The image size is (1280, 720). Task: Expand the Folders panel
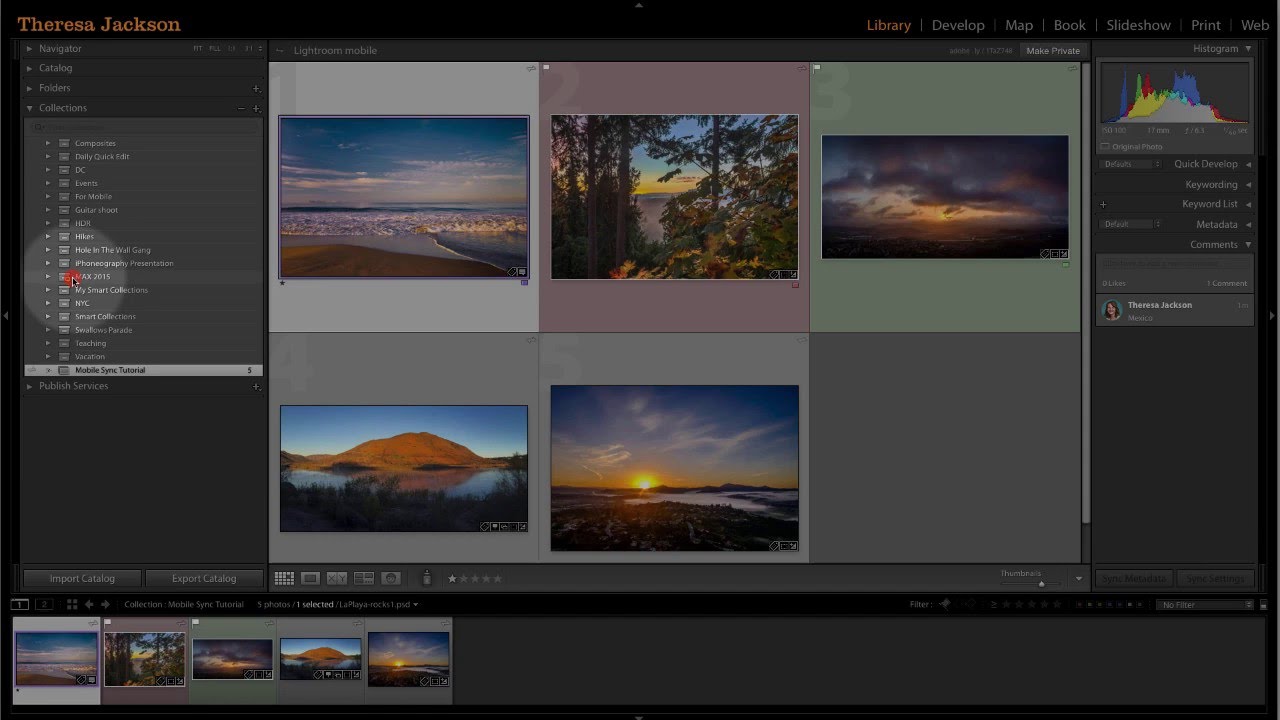click(x=29, y=88)
